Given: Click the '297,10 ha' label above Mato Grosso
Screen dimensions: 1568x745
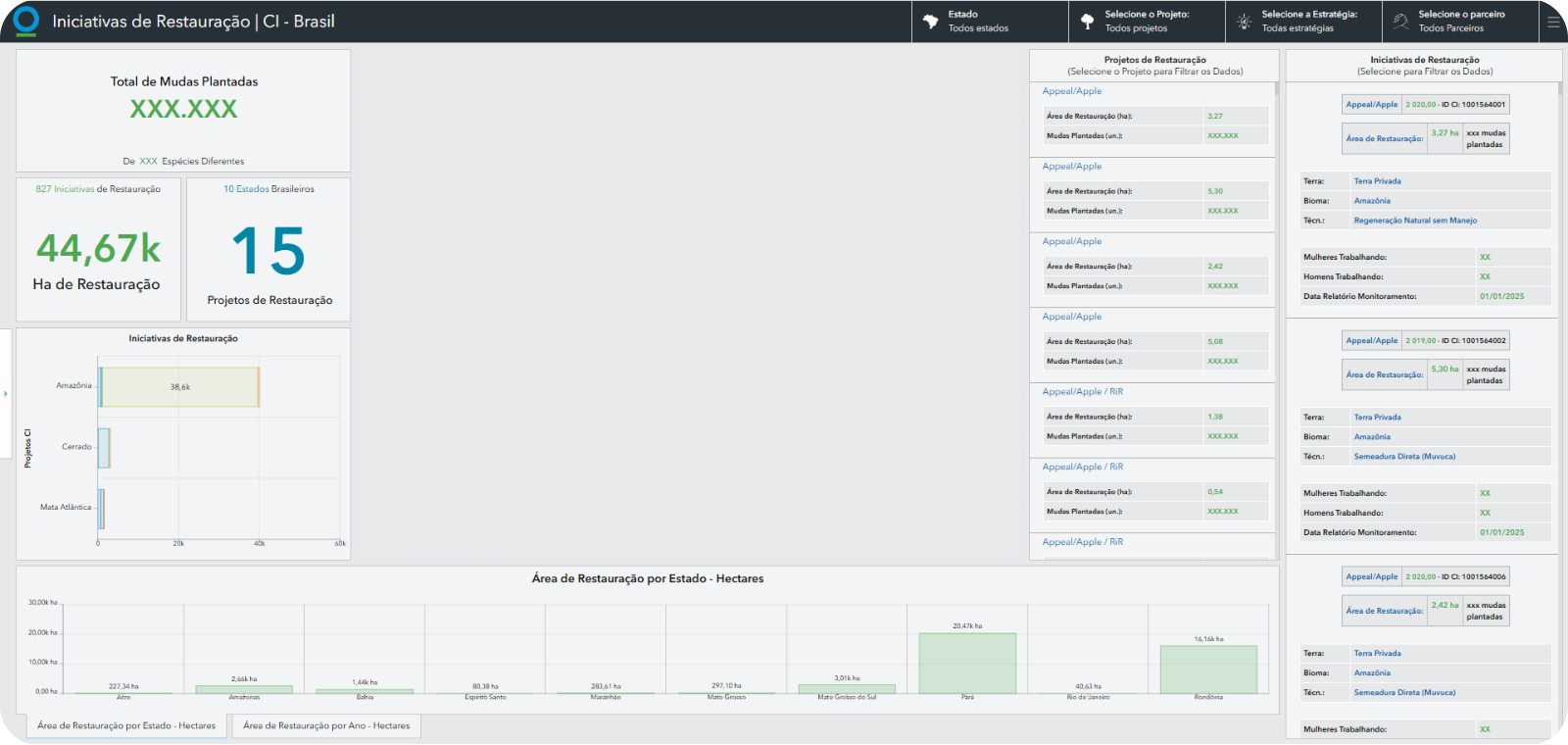Looking at the screenshot, I should point(726,686).
